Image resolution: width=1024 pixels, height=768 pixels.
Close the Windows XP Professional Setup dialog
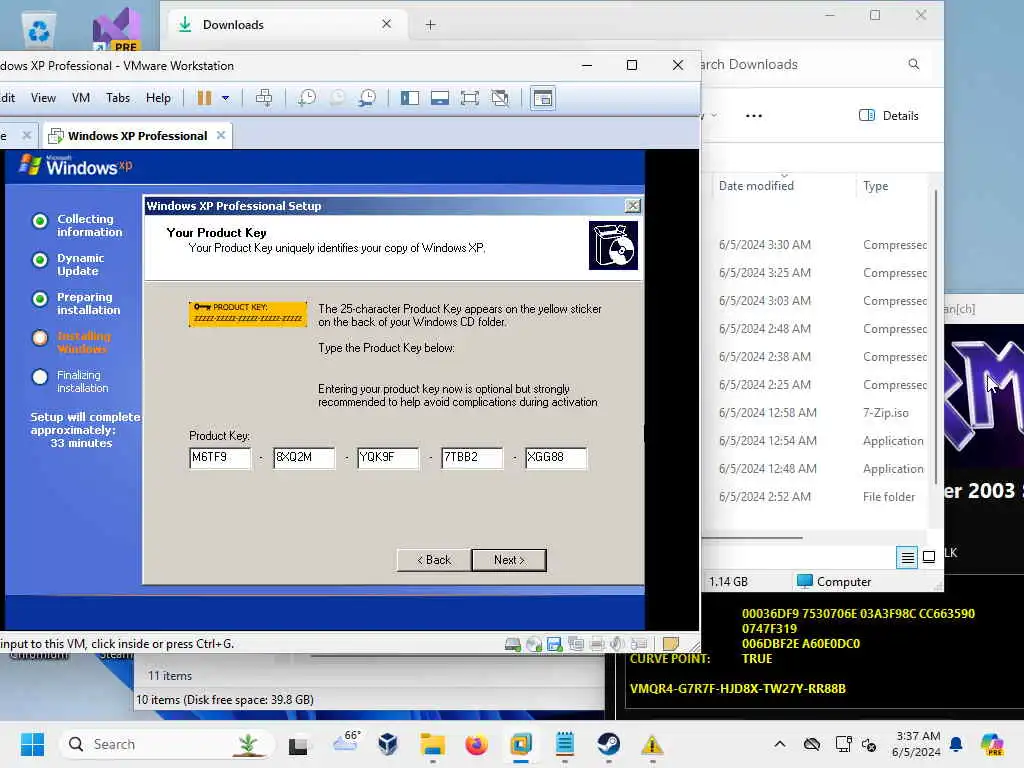(632, 206)
